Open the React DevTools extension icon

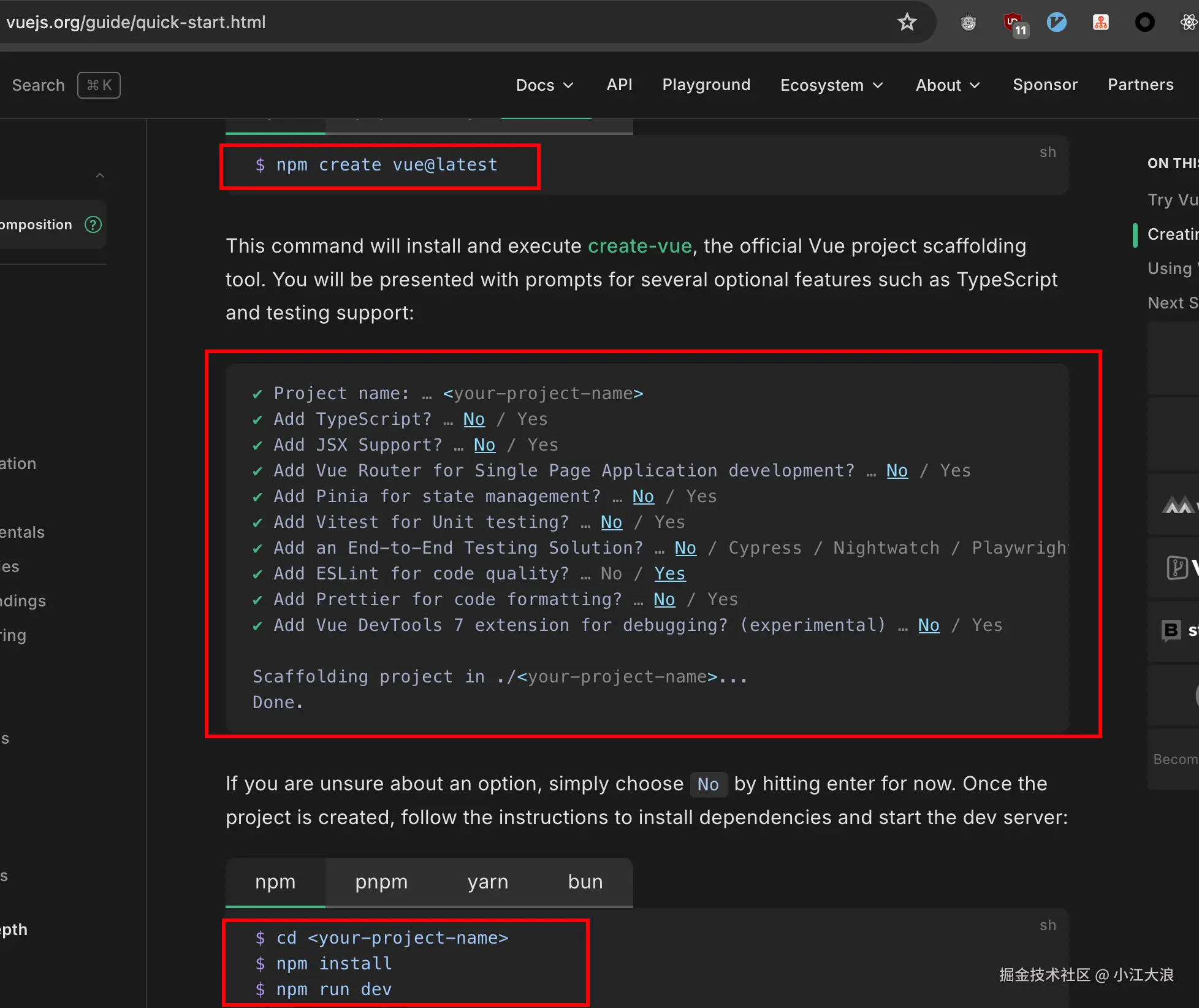(x=1188, y=23)
